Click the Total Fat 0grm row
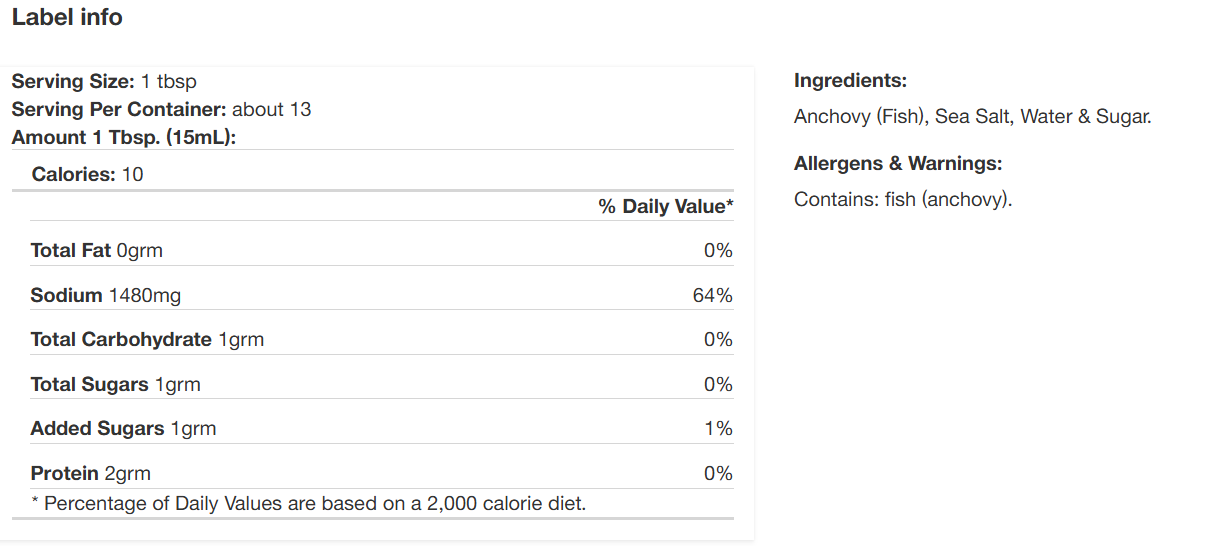 [x=96, y=250]
